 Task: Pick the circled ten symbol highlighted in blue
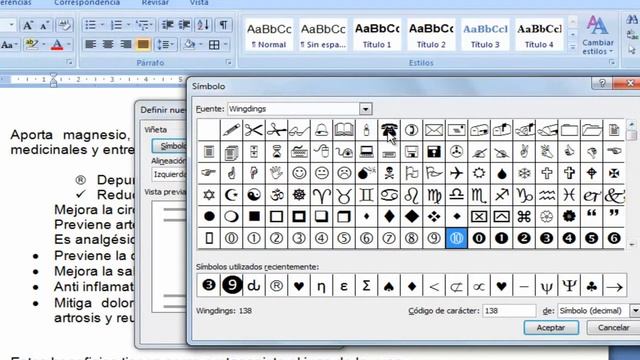click(456, 238)
